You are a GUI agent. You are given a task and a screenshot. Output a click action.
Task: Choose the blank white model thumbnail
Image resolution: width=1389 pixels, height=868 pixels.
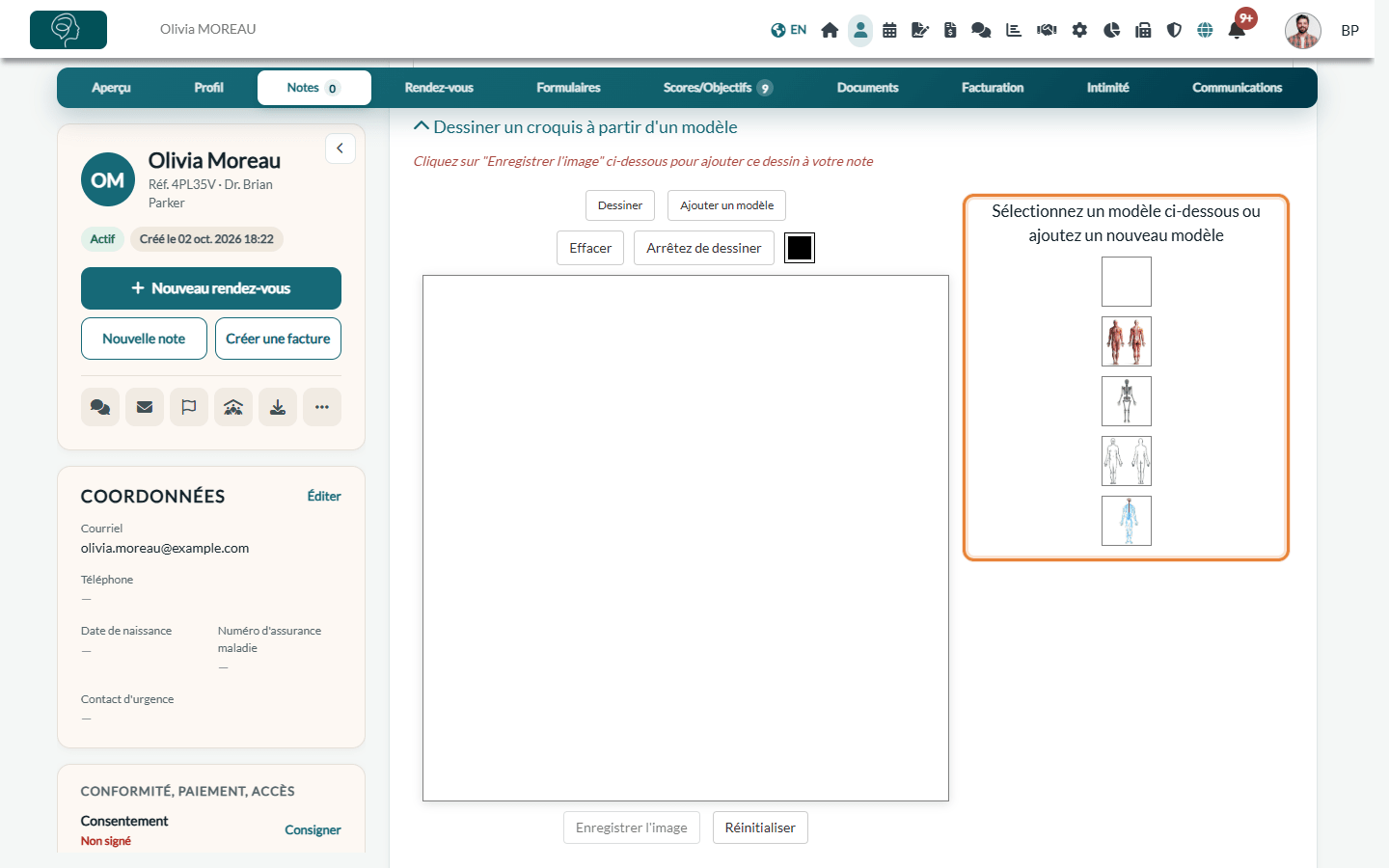click(1127, 282)
